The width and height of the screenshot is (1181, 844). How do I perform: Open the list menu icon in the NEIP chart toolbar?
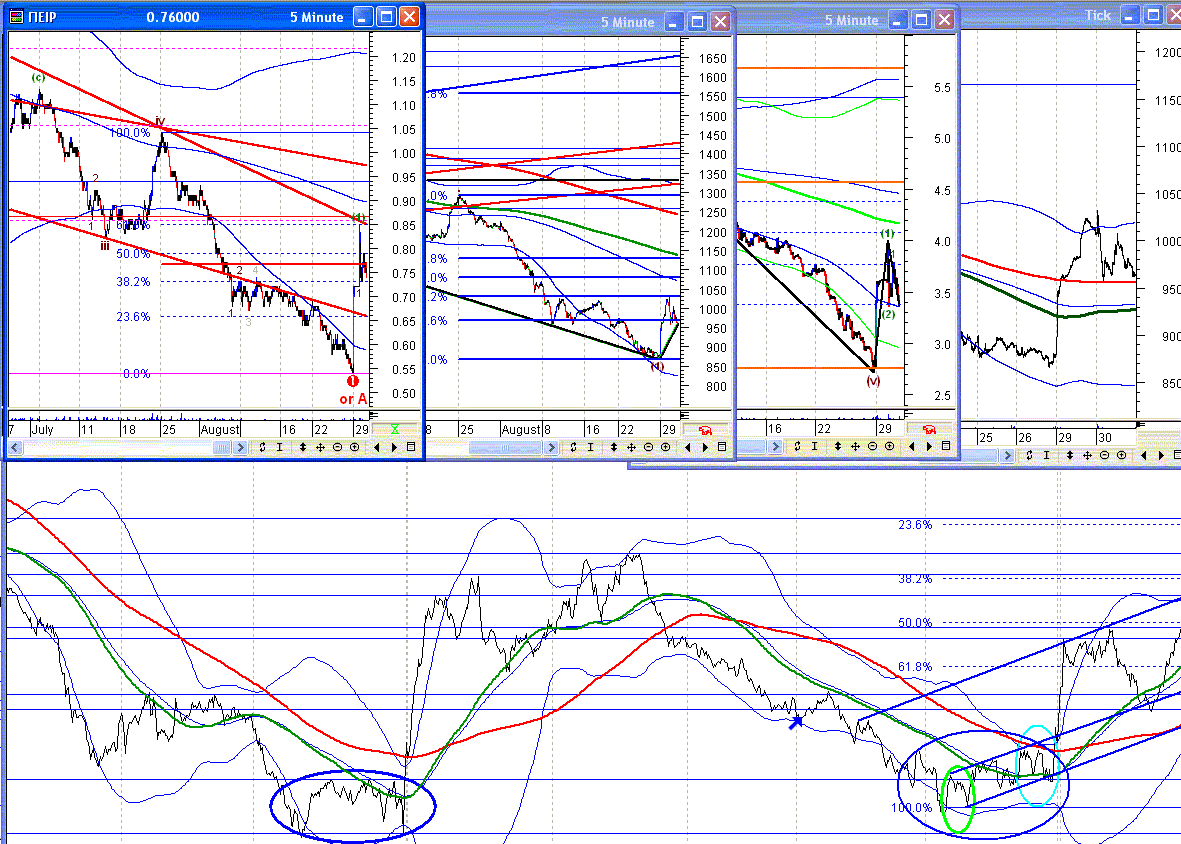pyautogui.click(x=411, y=447)
